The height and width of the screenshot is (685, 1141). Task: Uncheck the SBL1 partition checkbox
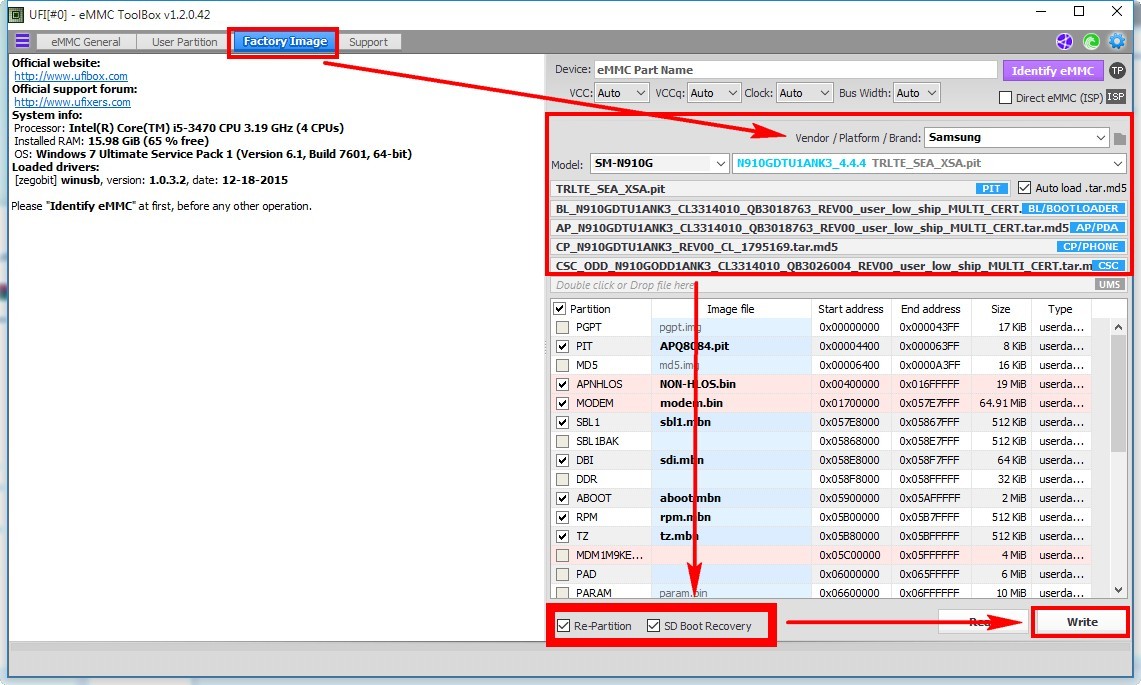[x=562, y=422]
